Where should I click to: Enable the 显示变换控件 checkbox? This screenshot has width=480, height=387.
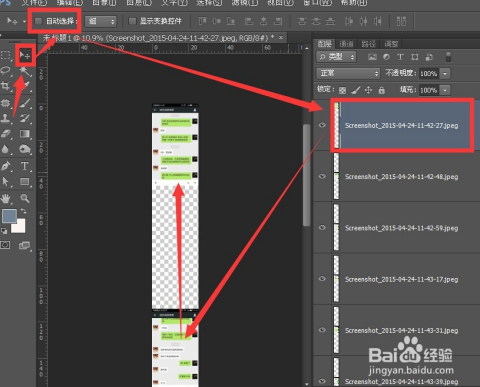(132, 21)
